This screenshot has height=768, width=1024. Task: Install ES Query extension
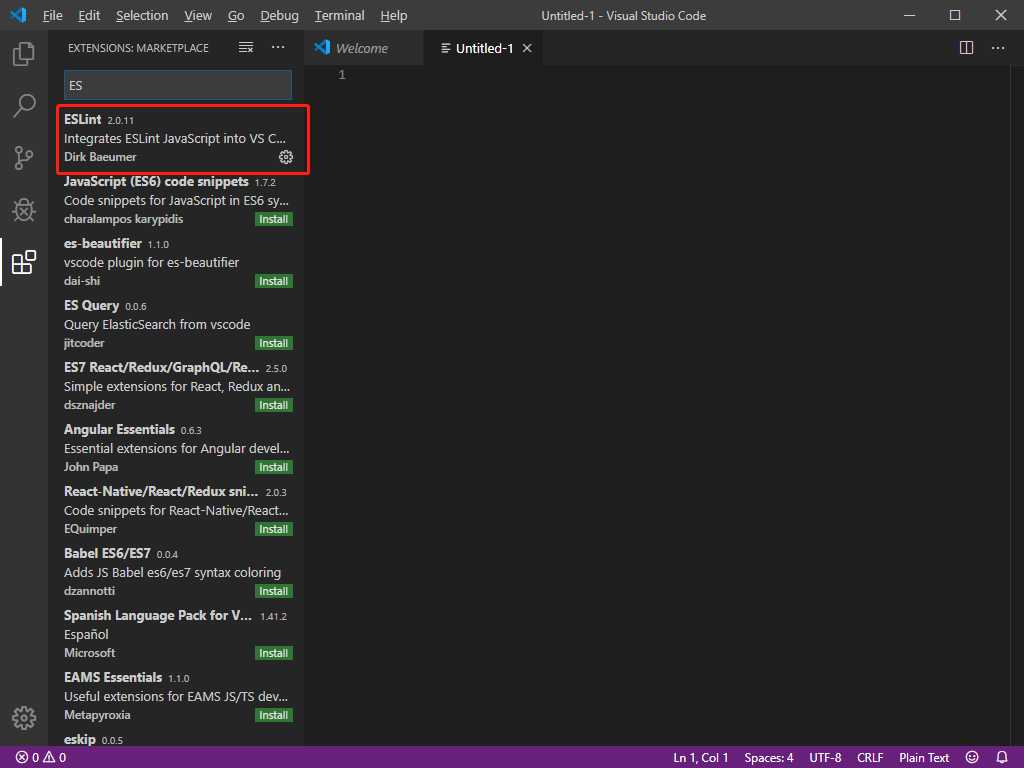[x=274, y=344]
